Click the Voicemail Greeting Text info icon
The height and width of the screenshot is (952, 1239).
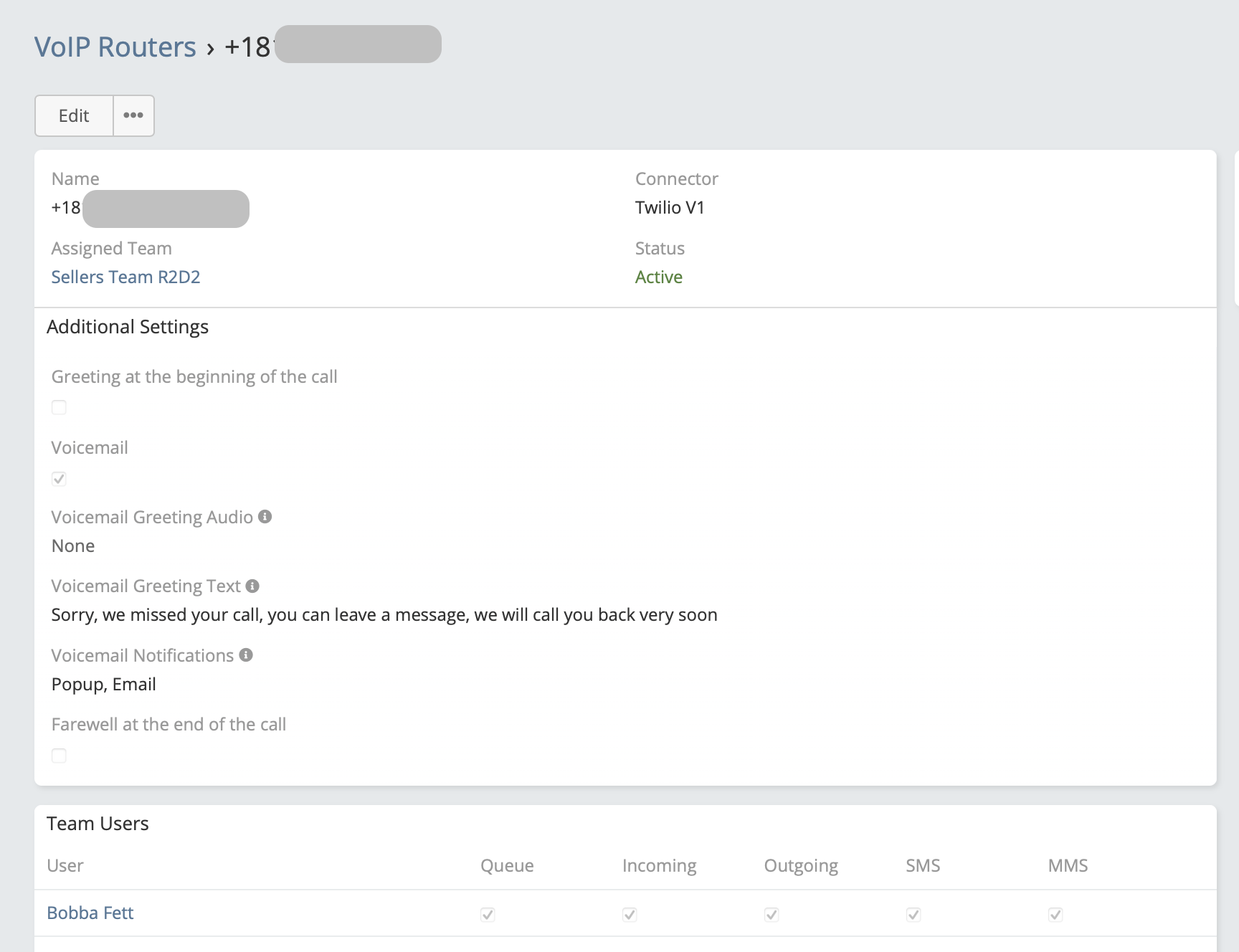click(x=252, y=586)
